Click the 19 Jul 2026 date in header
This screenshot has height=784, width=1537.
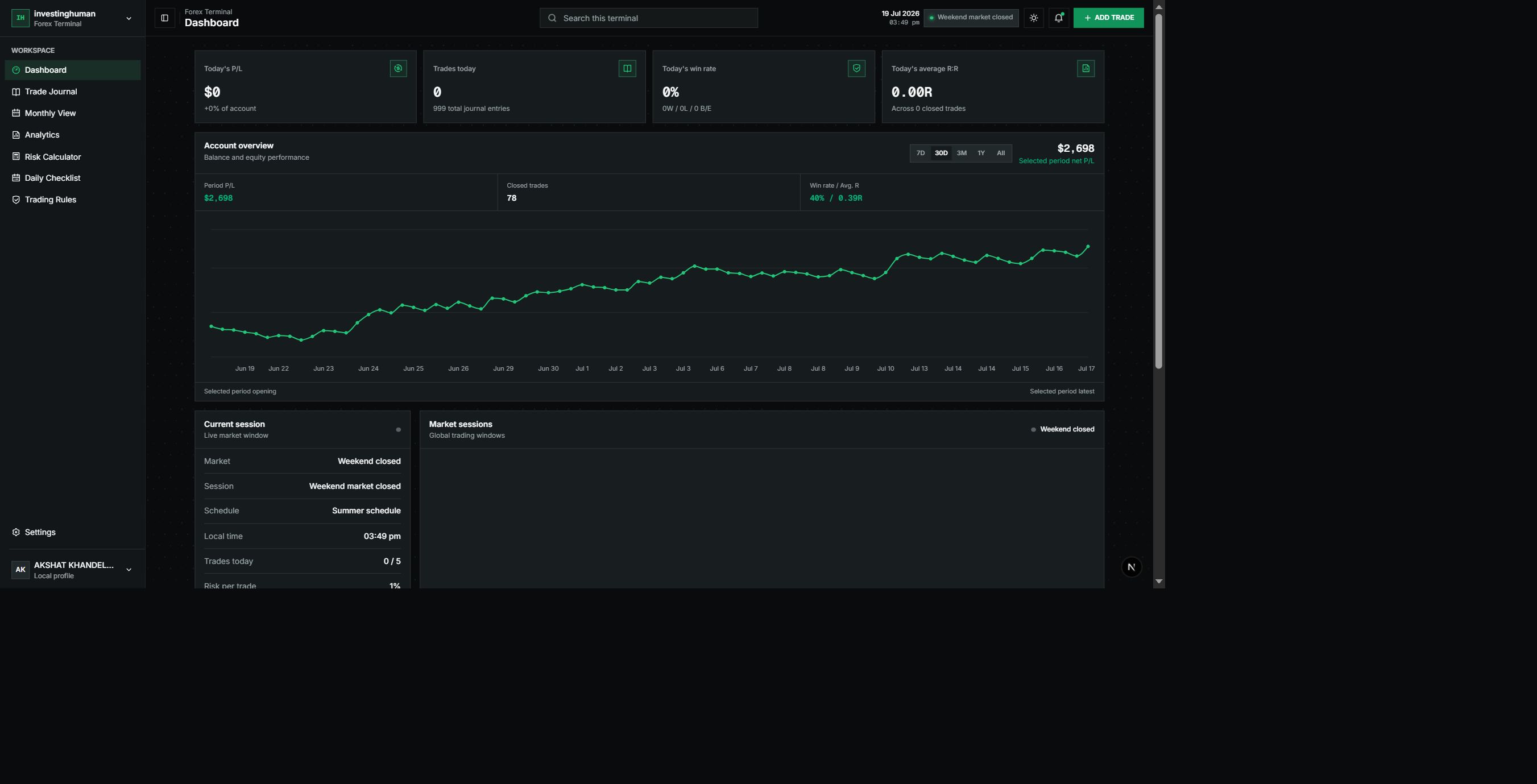[x=900, y=14]
